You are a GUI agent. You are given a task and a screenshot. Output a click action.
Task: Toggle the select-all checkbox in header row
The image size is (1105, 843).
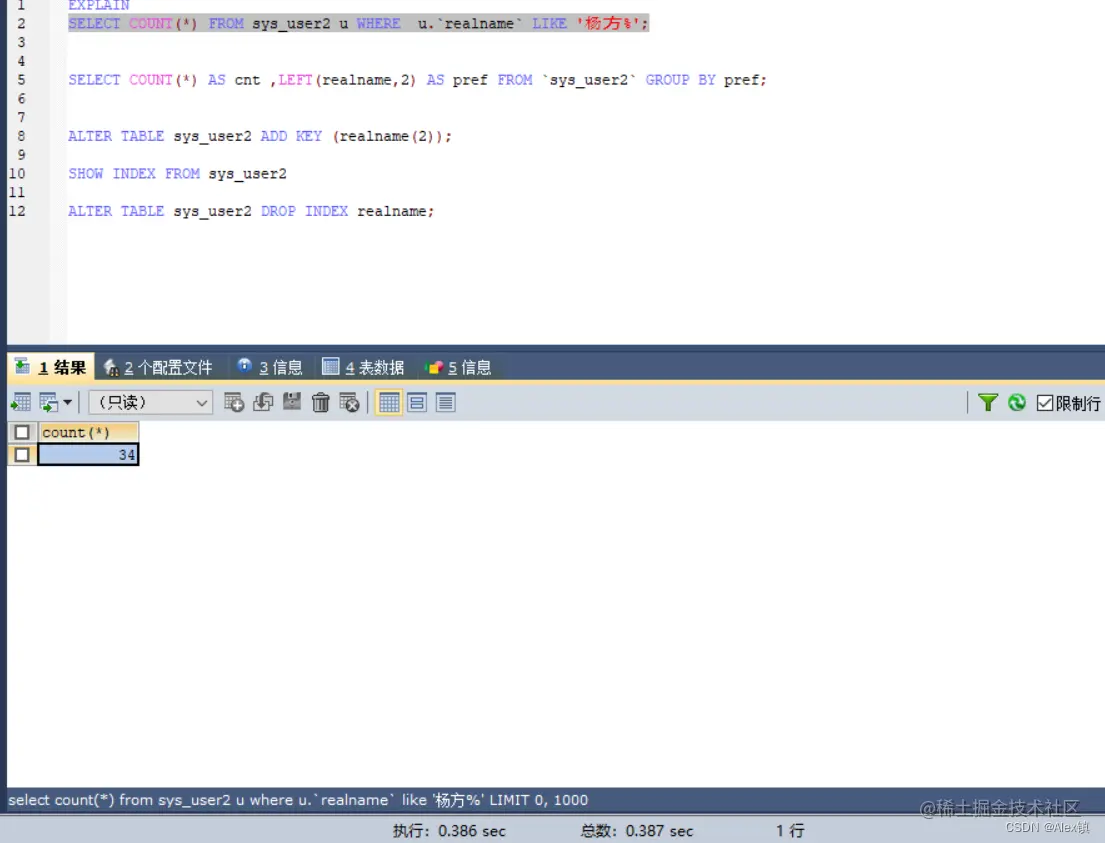[x=22, y=432]
